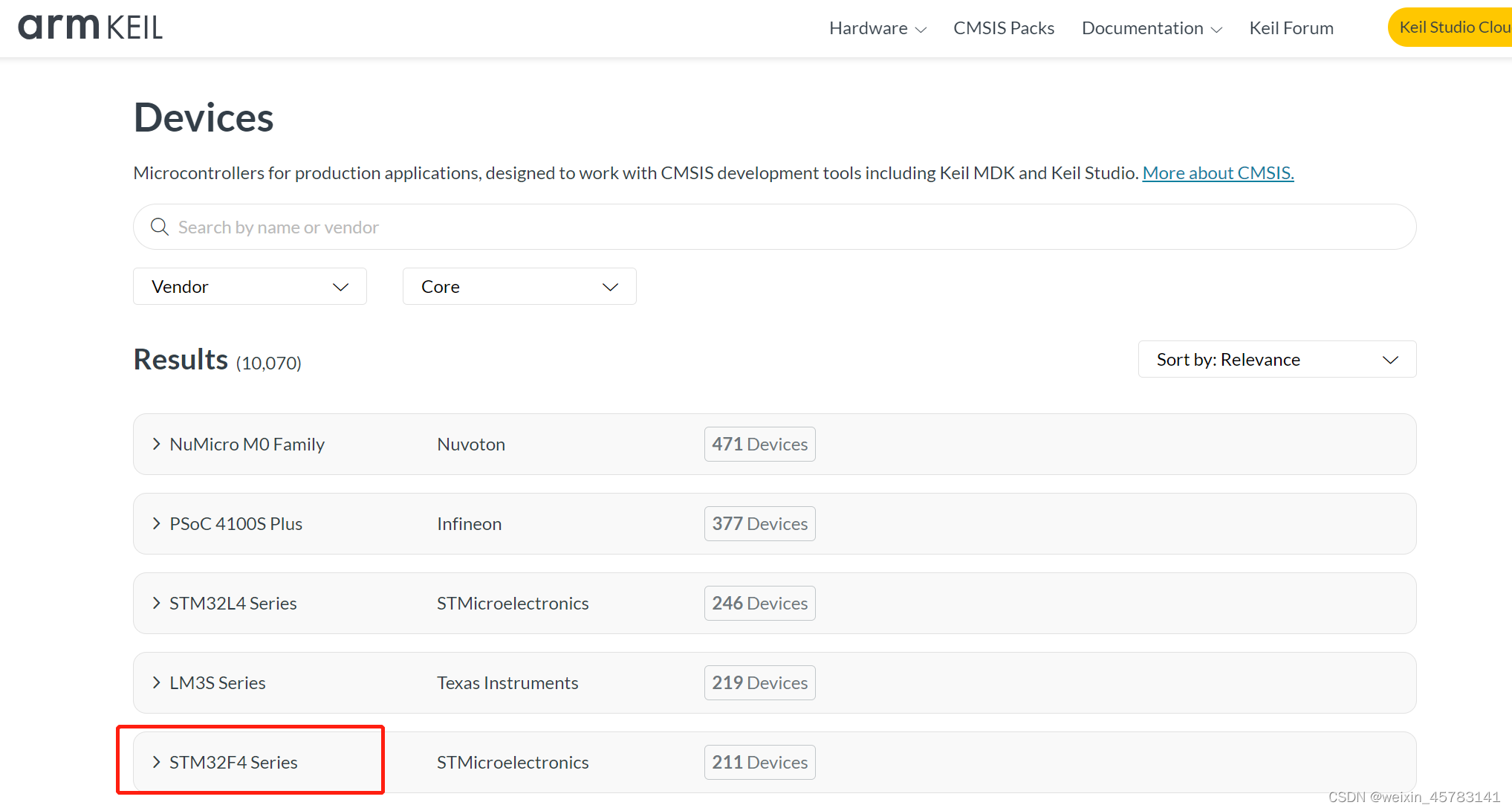This screenshot has width=1512, height=811.
Task: Expand STM32L4 Series chevron arrow
Action: tap(156, 603)
